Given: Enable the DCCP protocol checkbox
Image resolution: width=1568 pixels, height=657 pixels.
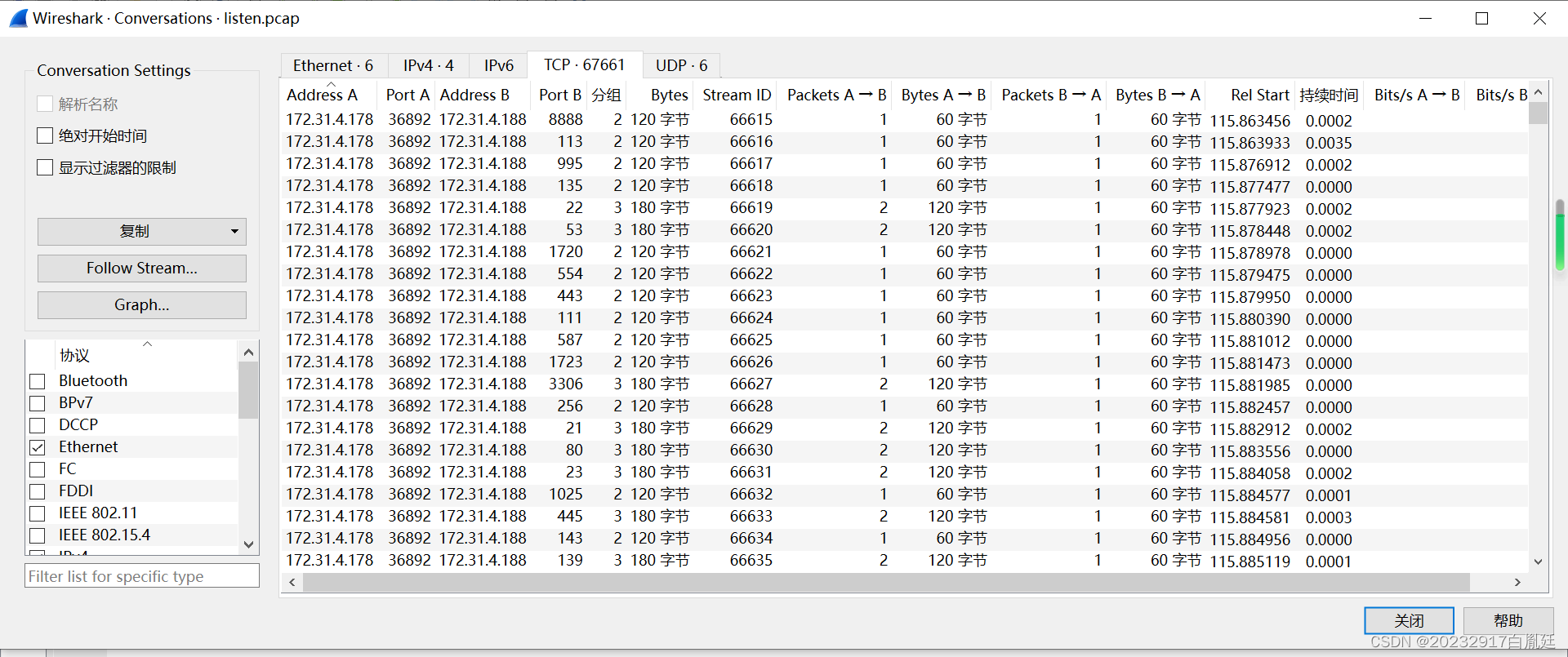Looking at the screenshot, I should point(37,425).
